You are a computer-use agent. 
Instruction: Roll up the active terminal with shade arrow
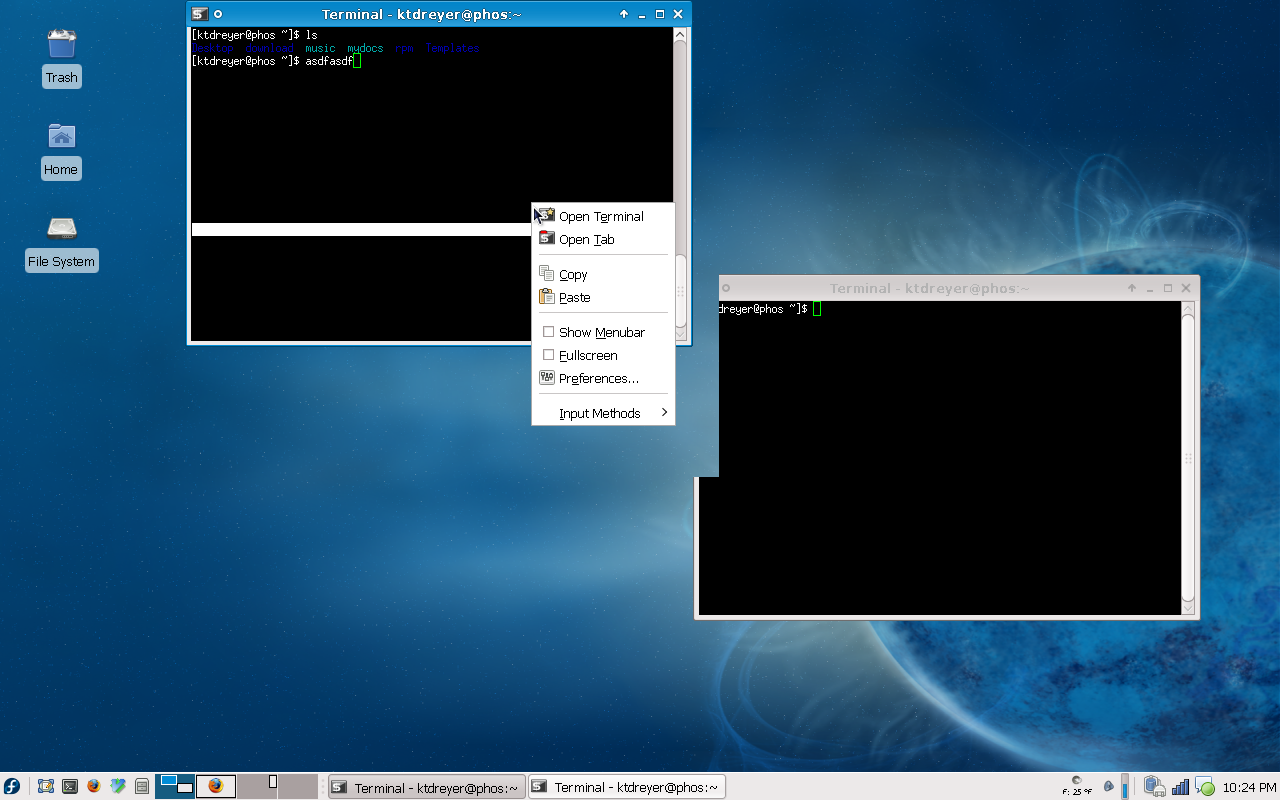pyautogui.click(x=624, y=15)
